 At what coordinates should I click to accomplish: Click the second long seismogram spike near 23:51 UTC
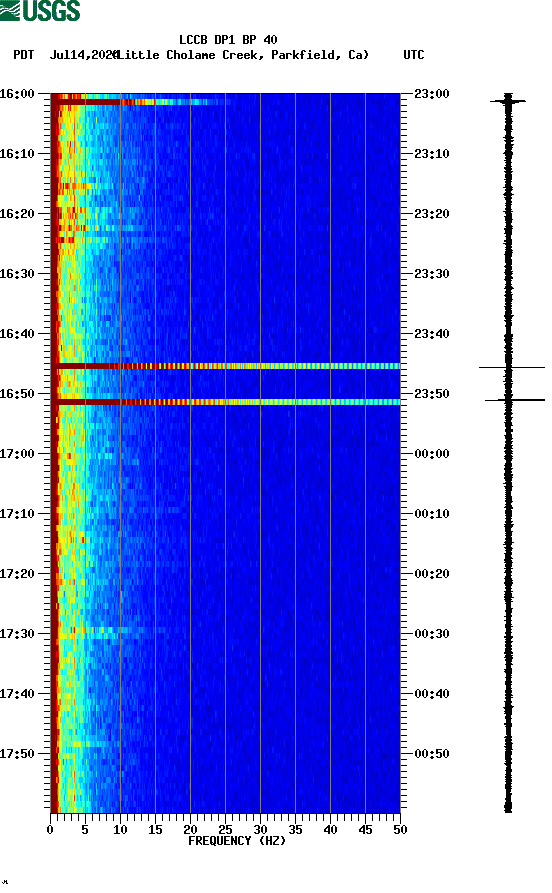515,400
